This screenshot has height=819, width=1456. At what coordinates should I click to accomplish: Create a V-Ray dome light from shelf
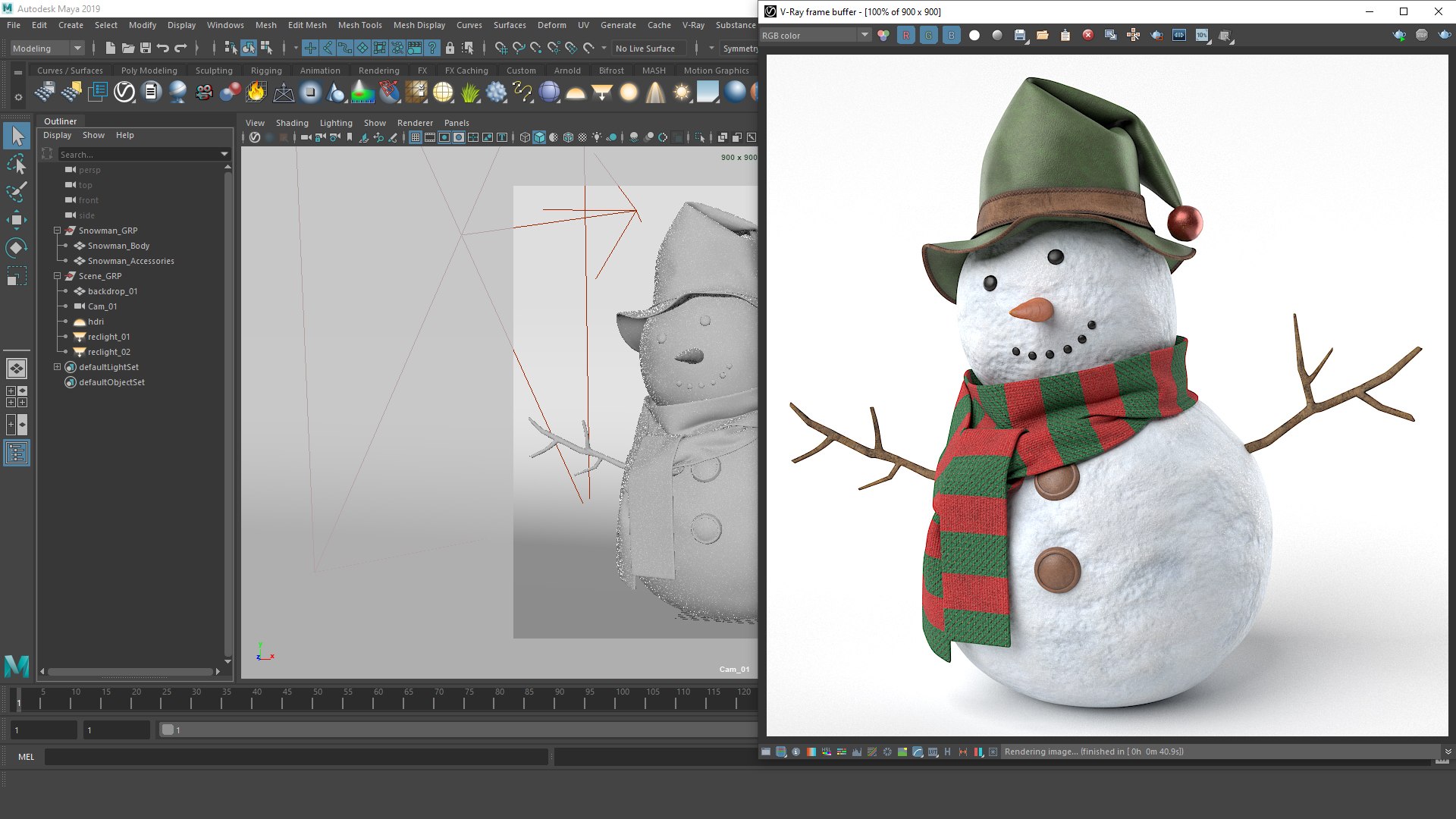576,93
